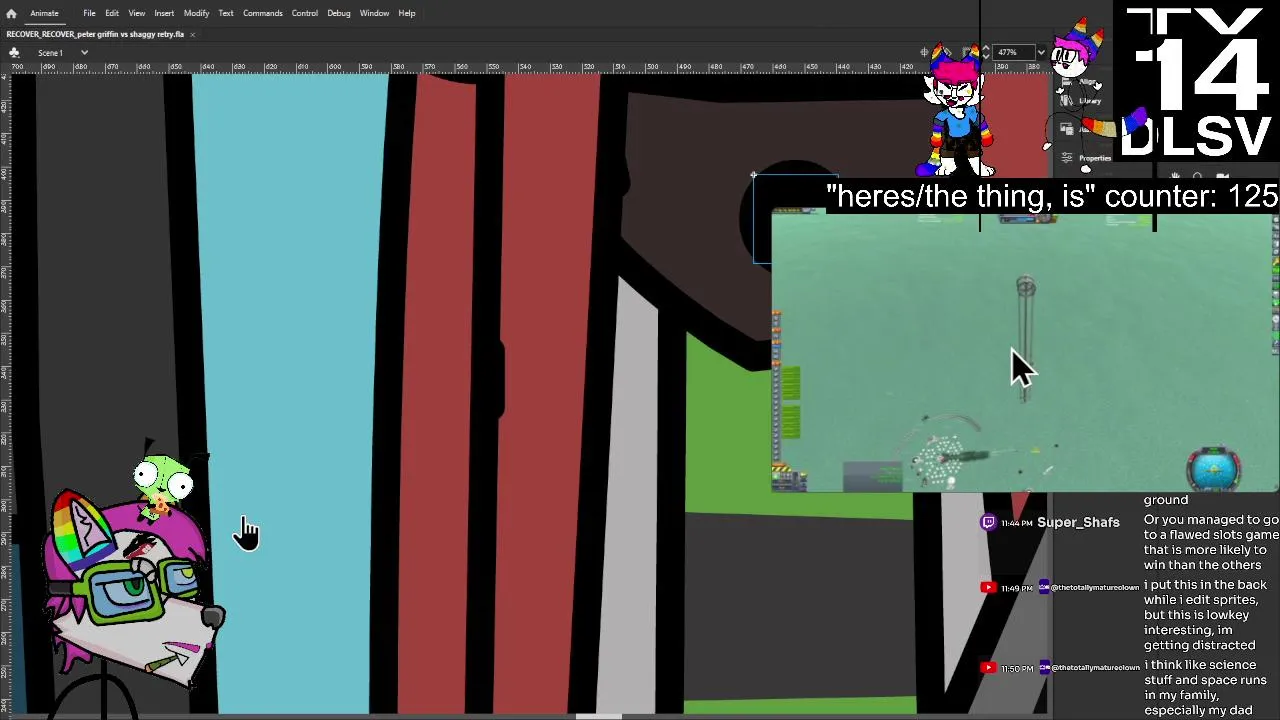Click the Super_Shafs username in chat
The height and width of the screenshot is (720, 1280).
click(1078, 522)
